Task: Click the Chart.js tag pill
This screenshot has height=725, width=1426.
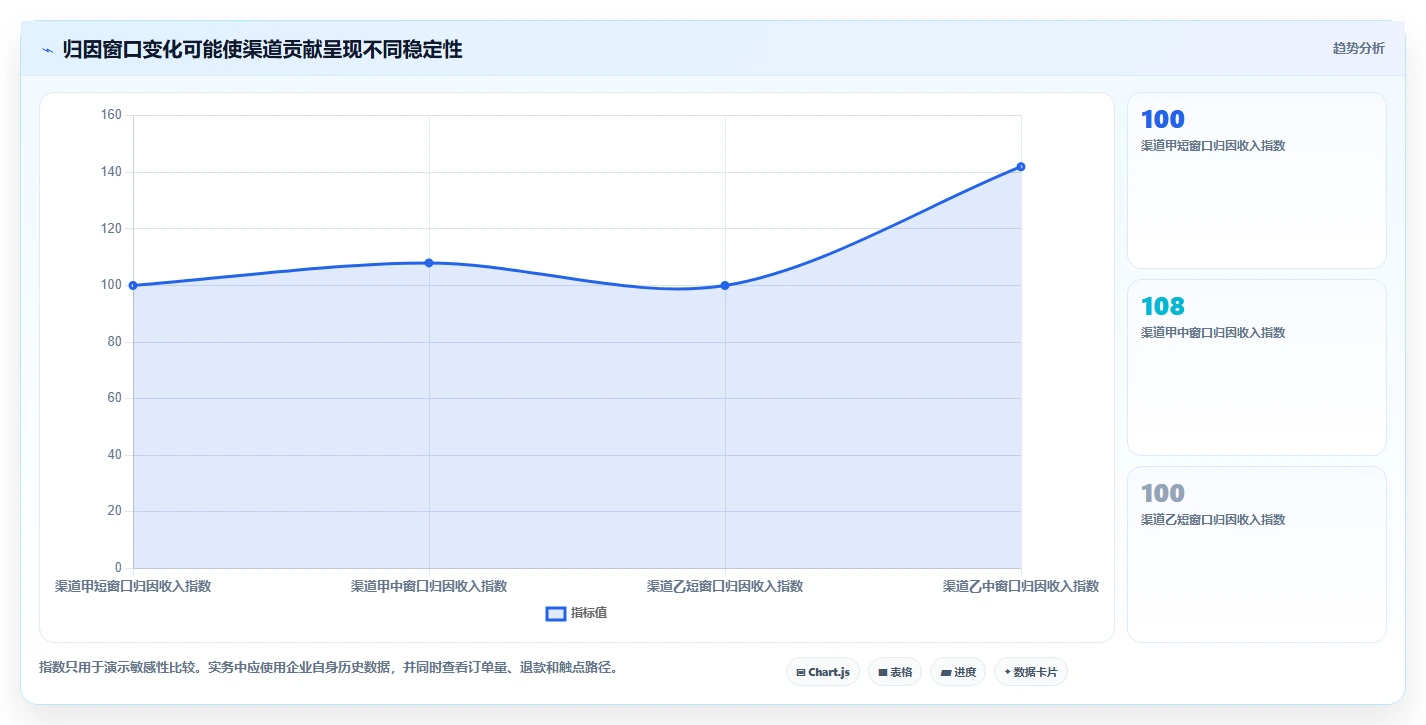Action: pyautogui.click(x=823, y=672)
